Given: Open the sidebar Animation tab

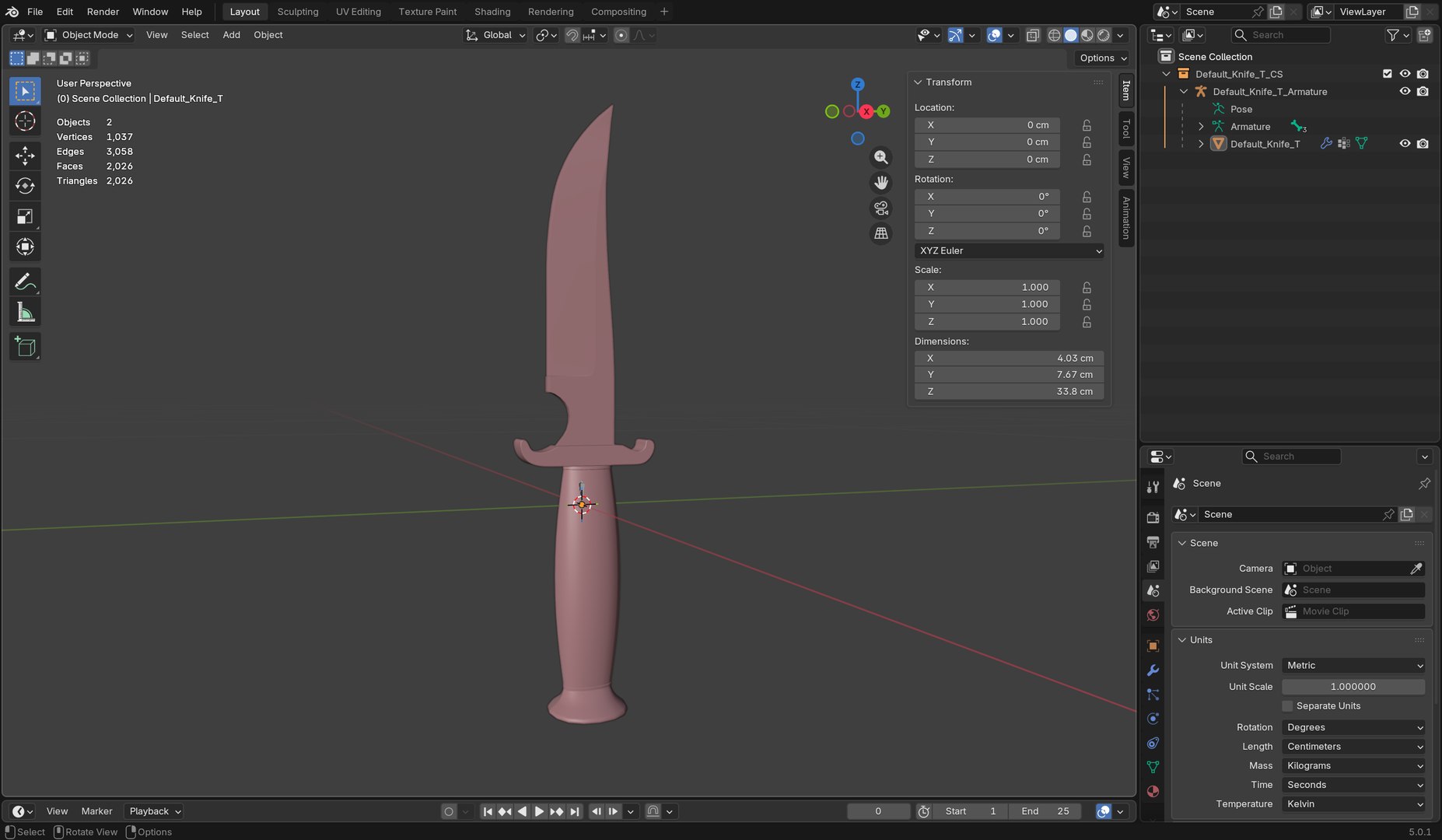Looking at the screenshot, I should coord(1125,218).
